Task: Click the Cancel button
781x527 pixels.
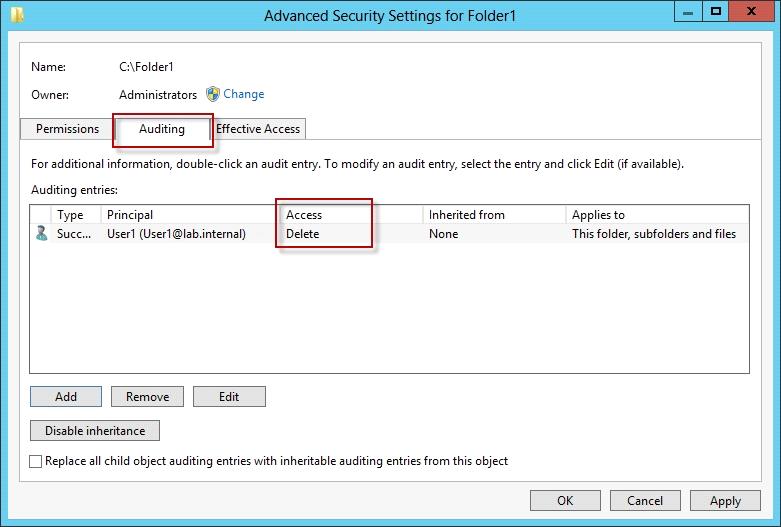Action: (x=645, y=501)
